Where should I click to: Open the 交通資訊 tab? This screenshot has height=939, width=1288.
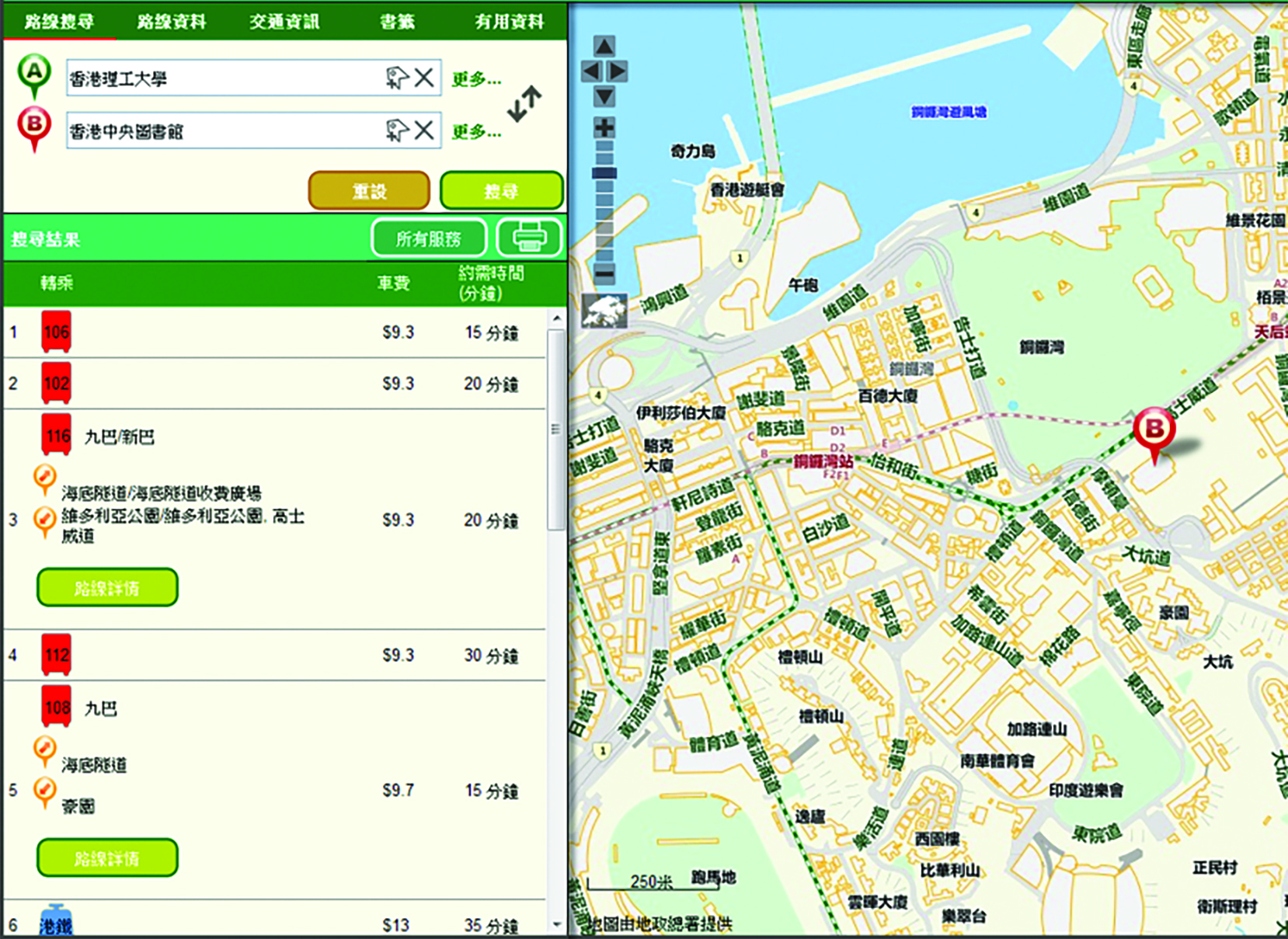pyautogui.click(x=284, y=22)
